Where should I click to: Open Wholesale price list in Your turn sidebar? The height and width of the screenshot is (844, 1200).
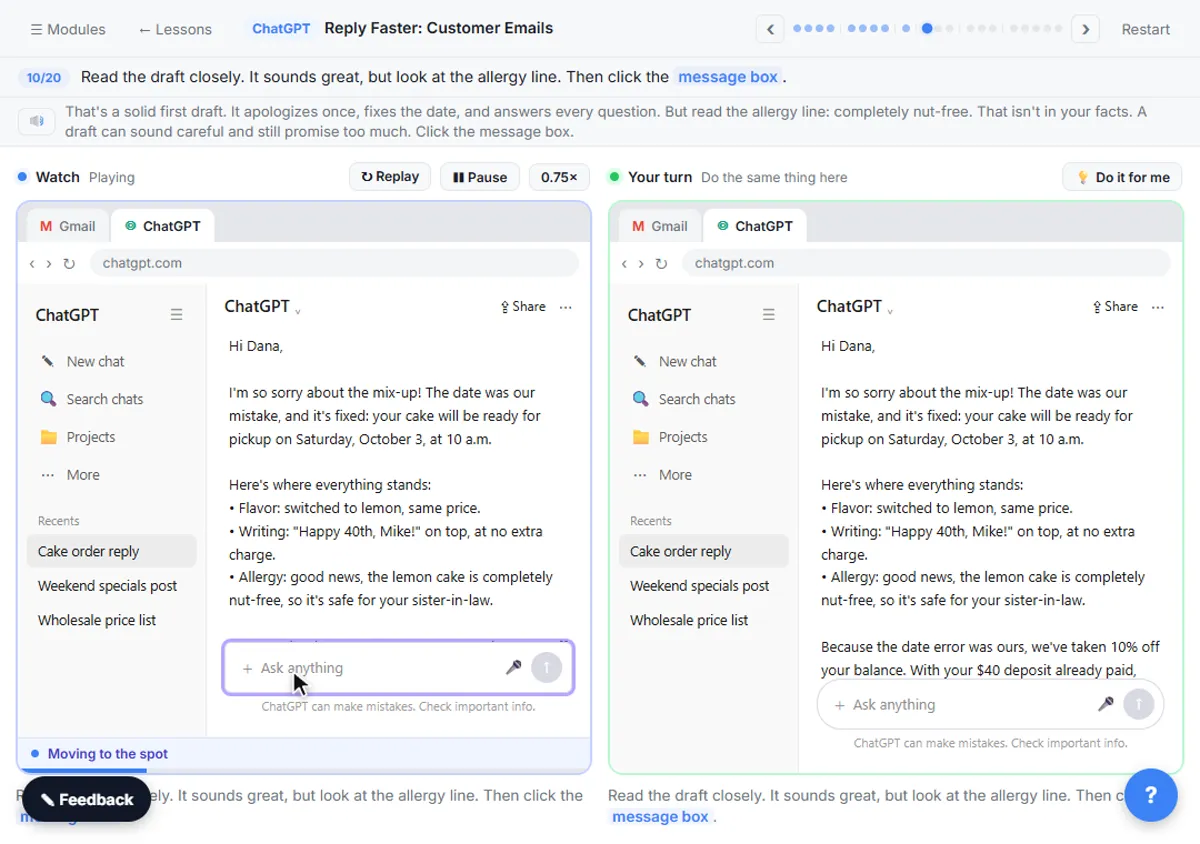coord(704,620)
